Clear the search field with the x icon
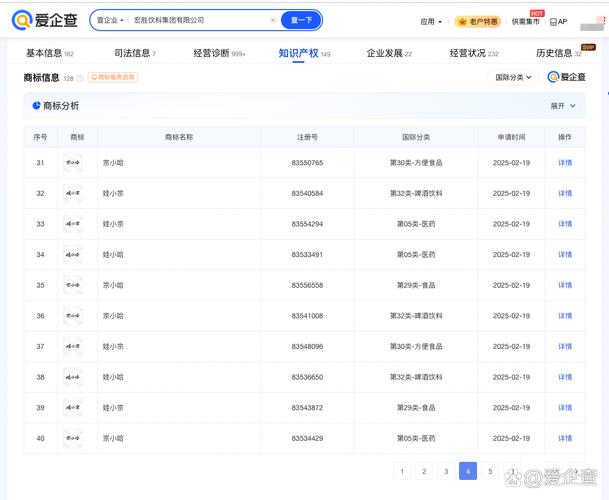This screenshot has height=500, width=609. point(273,20)
